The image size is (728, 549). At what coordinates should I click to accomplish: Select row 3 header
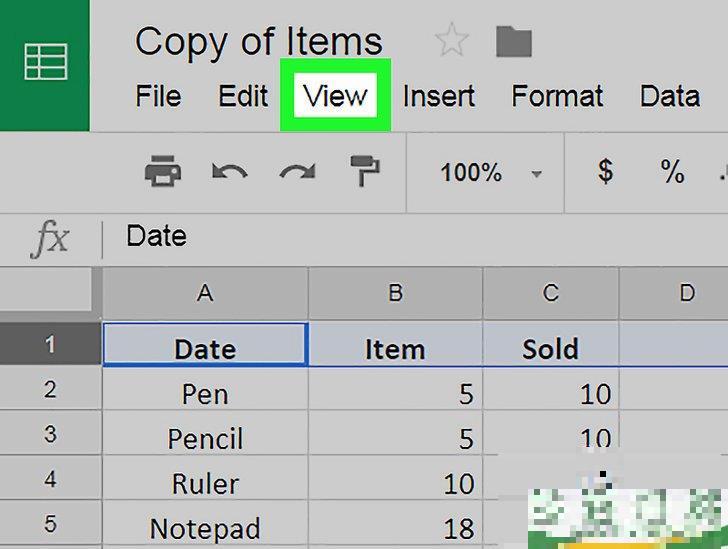pos(50,435)
